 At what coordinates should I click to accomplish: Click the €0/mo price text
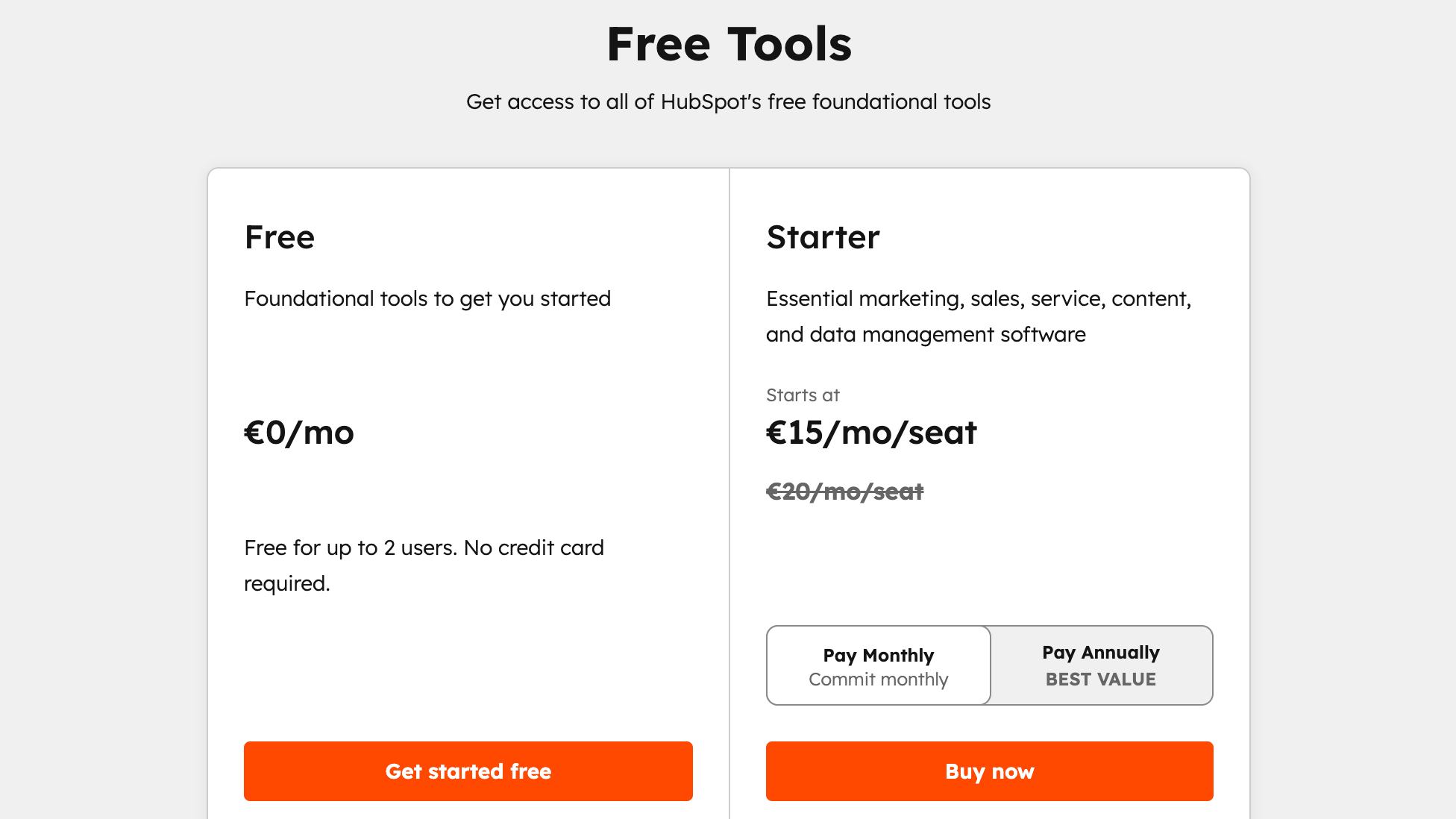click(x=299, y=433)
